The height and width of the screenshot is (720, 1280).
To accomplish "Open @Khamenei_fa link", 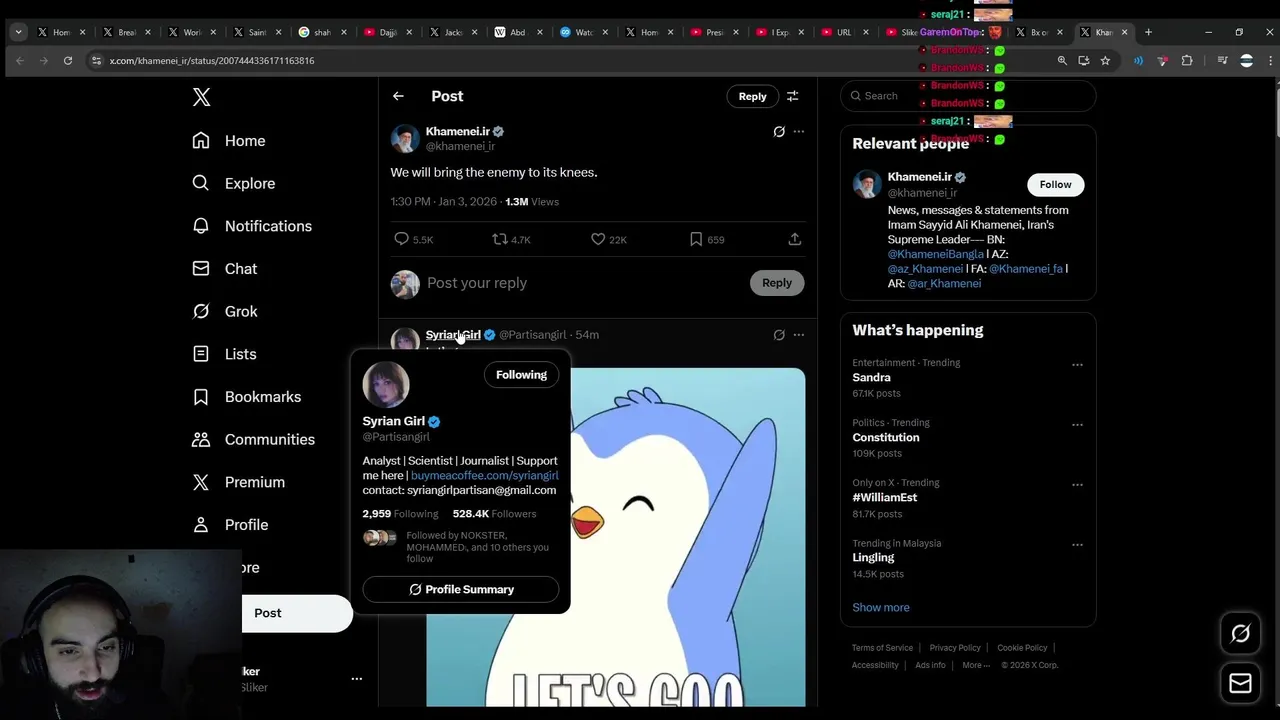I will (1026, 269).
